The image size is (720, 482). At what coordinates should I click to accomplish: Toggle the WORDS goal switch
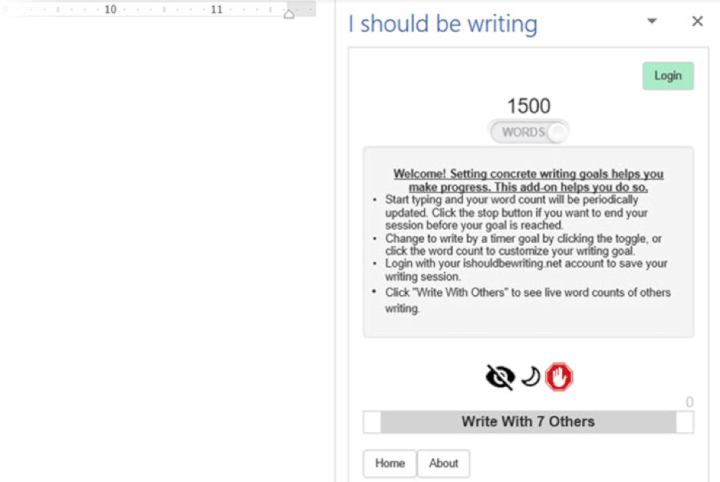tap(529, 132)
